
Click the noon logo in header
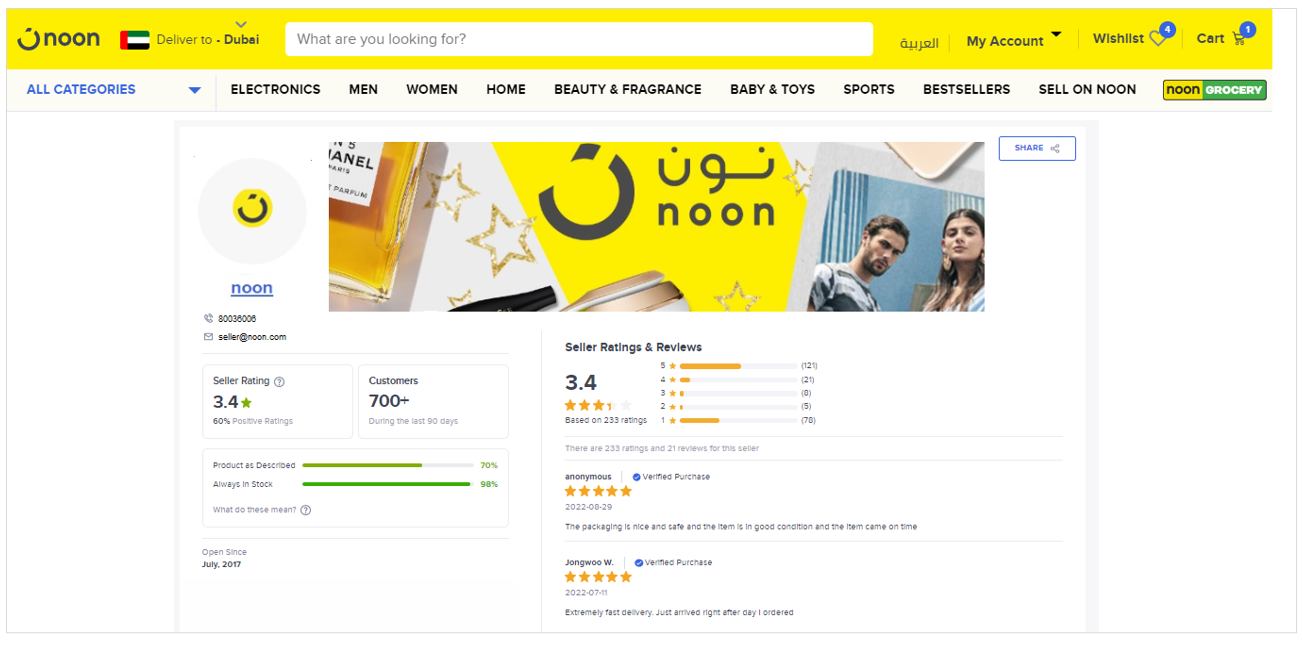click(58, 39)
